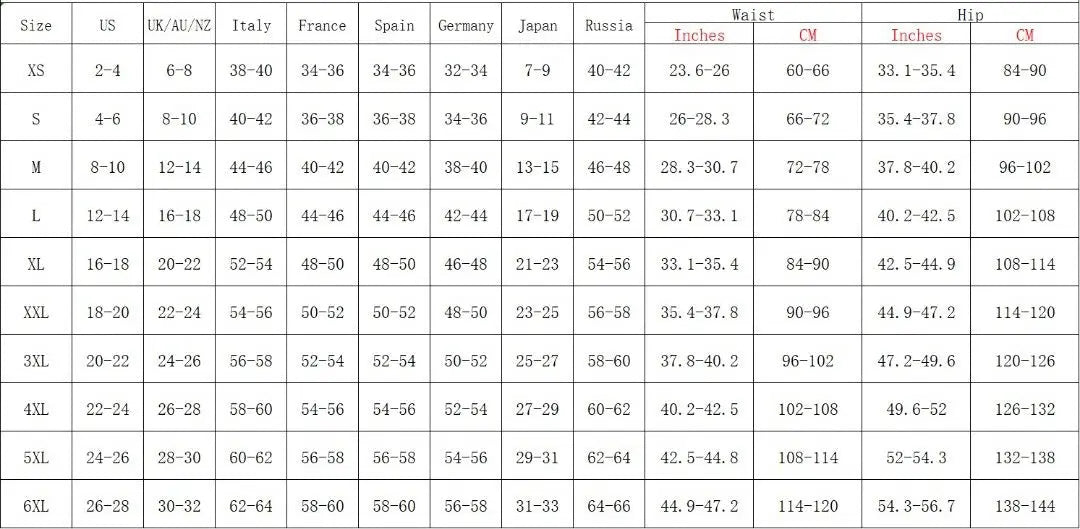Click the Spain cell for size XL

(x=394, y=265)
